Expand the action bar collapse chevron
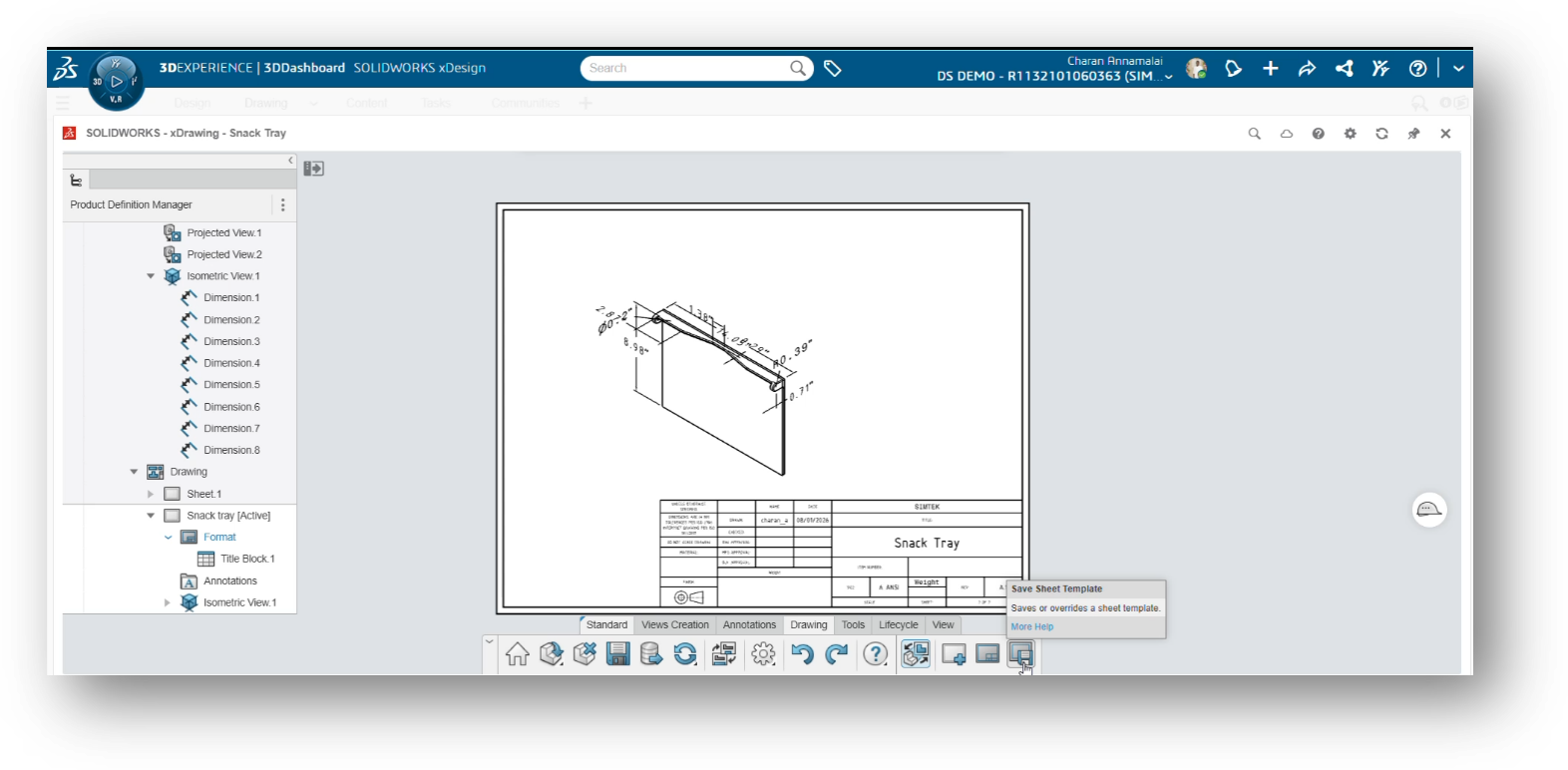 [489, 641]
